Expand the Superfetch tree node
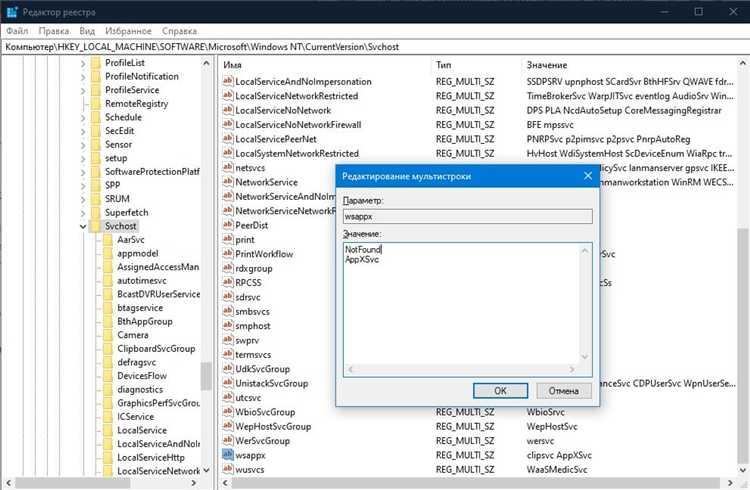 point(83,212)
